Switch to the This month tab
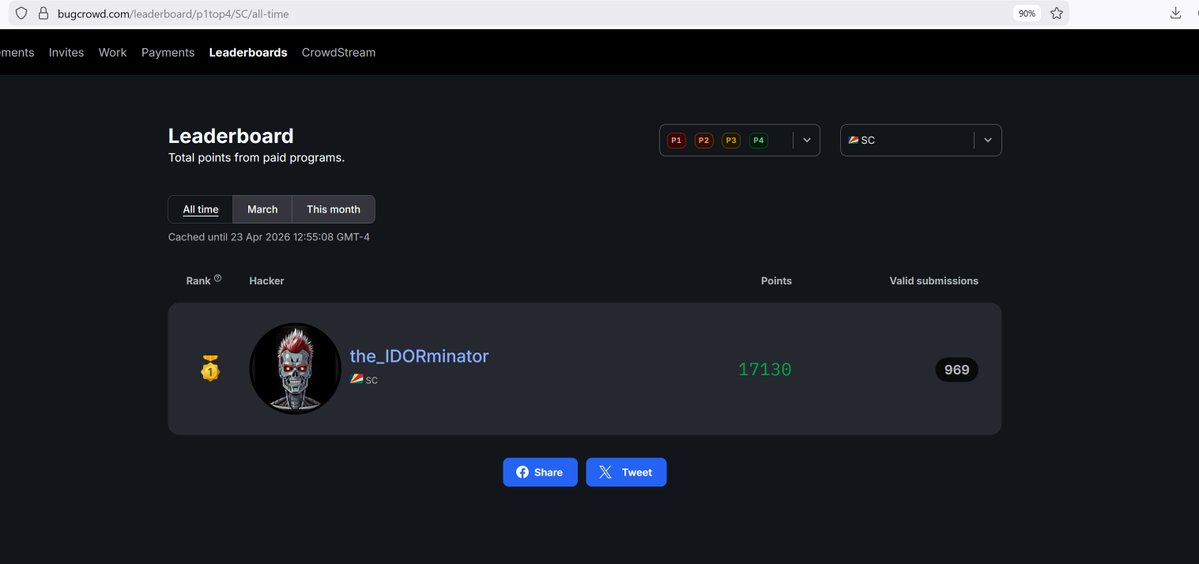The image size is (1199, 564). [333, 209]
